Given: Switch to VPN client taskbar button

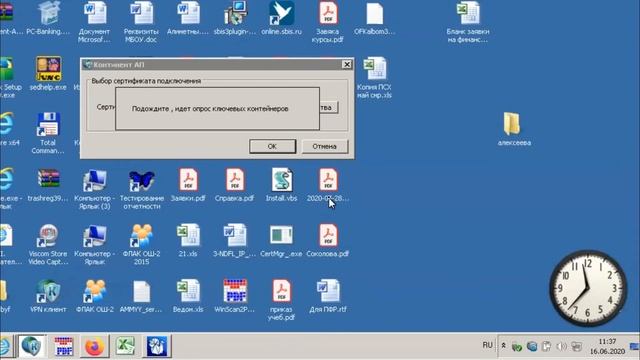Looking at the screenshot, I should coord(31,346).
